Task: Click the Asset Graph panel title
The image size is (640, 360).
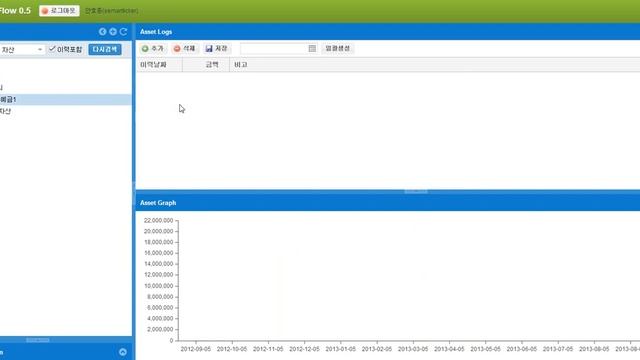Action: tap(158, 203)
